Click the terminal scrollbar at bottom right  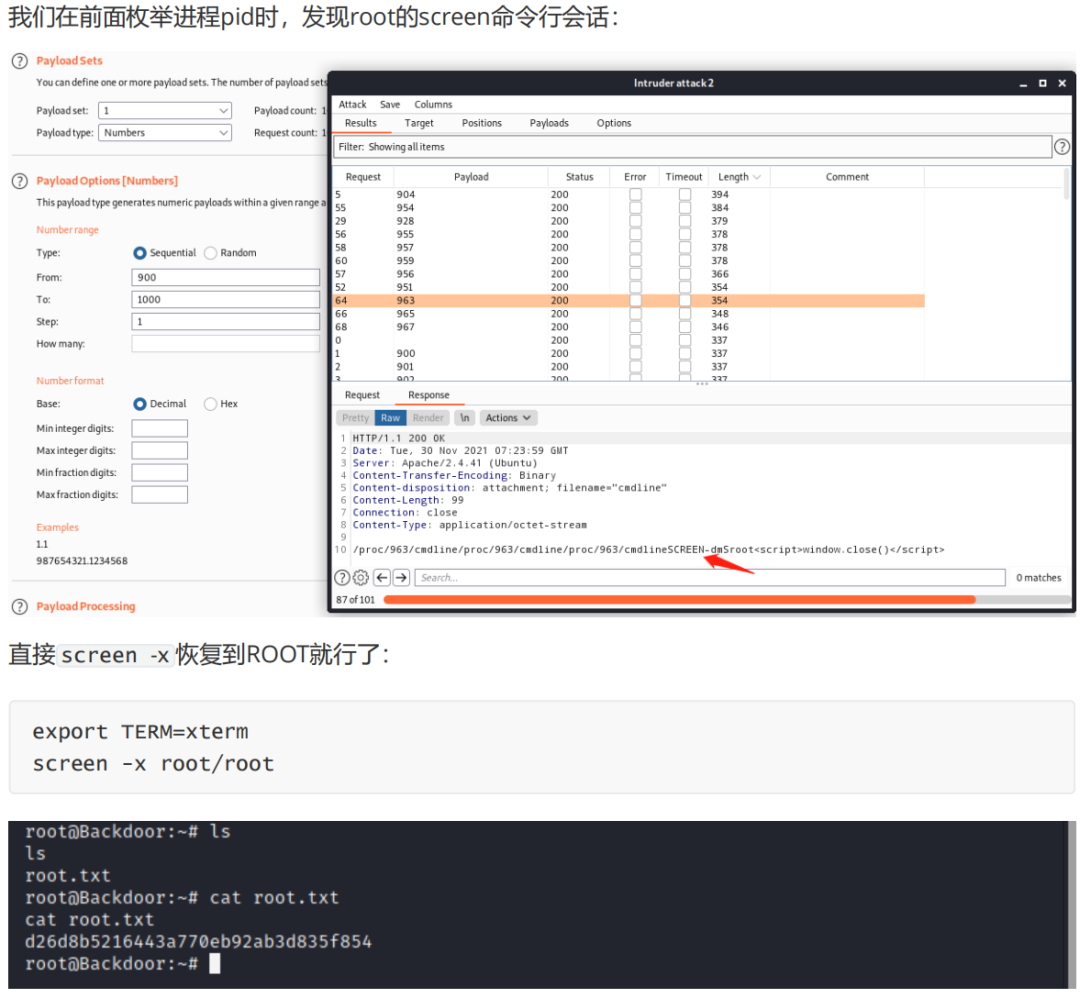1071,906
